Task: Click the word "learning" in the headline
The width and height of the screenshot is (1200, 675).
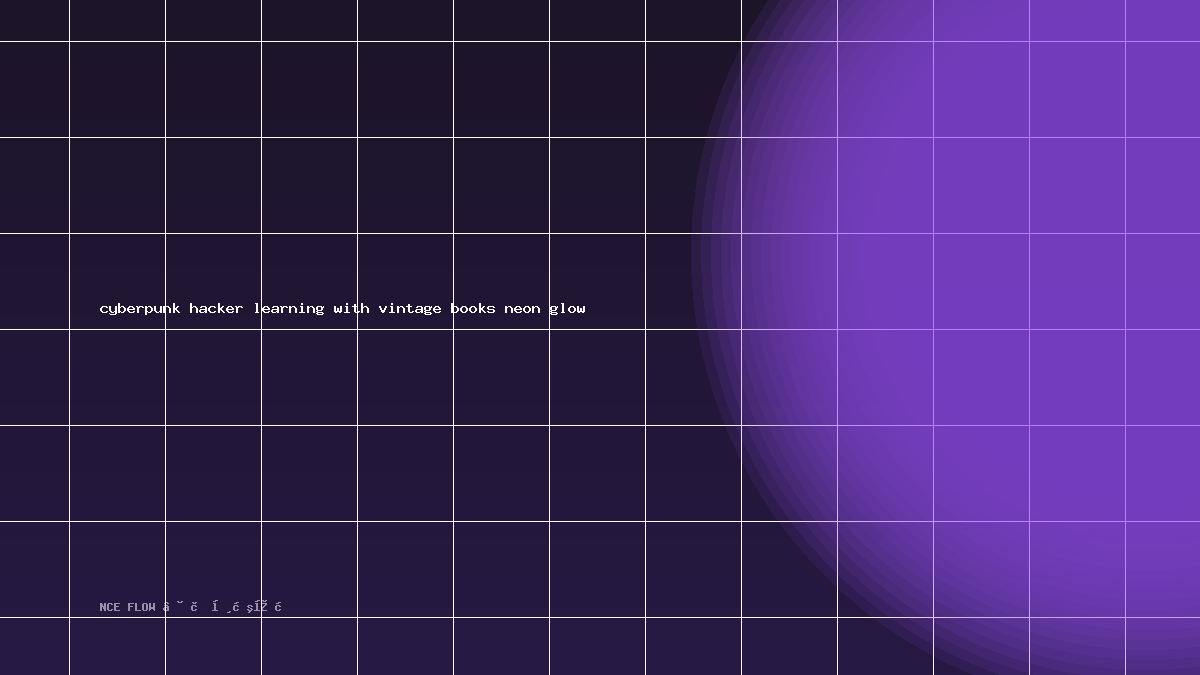Action: pos(289,309)
